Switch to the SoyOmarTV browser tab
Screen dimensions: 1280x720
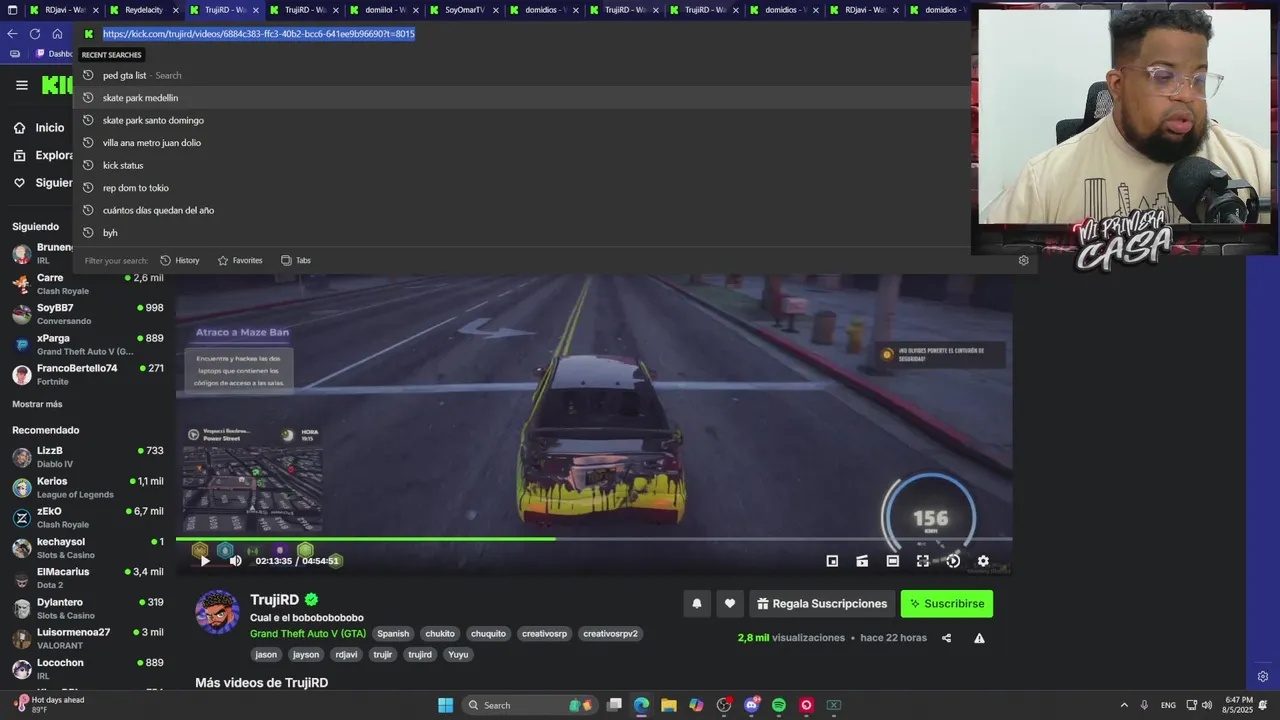[464, 10]
